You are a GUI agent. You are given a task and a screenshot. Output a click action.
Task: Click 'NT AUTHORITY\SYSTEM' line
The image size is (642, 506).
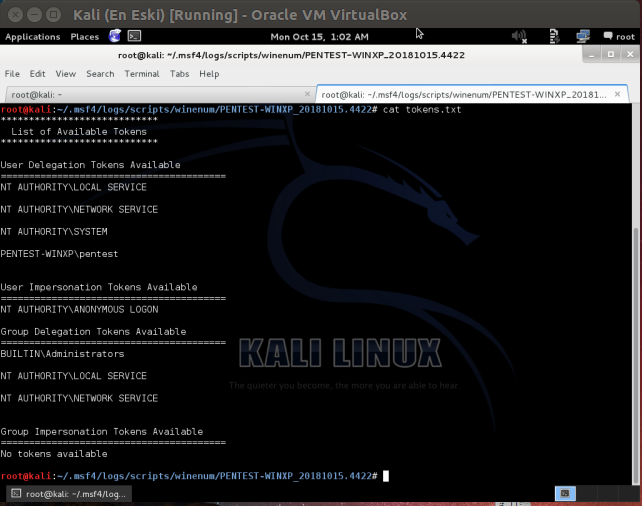pos(54,231)
